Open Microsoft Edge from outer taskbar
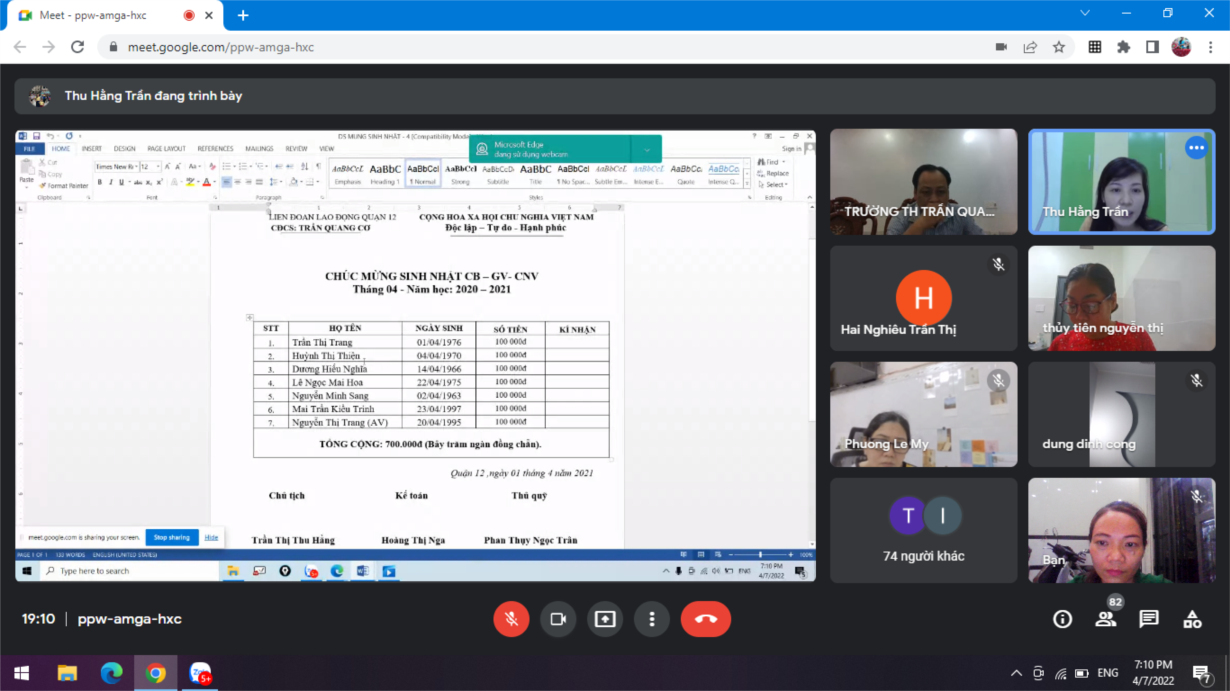 coord(111,673)
